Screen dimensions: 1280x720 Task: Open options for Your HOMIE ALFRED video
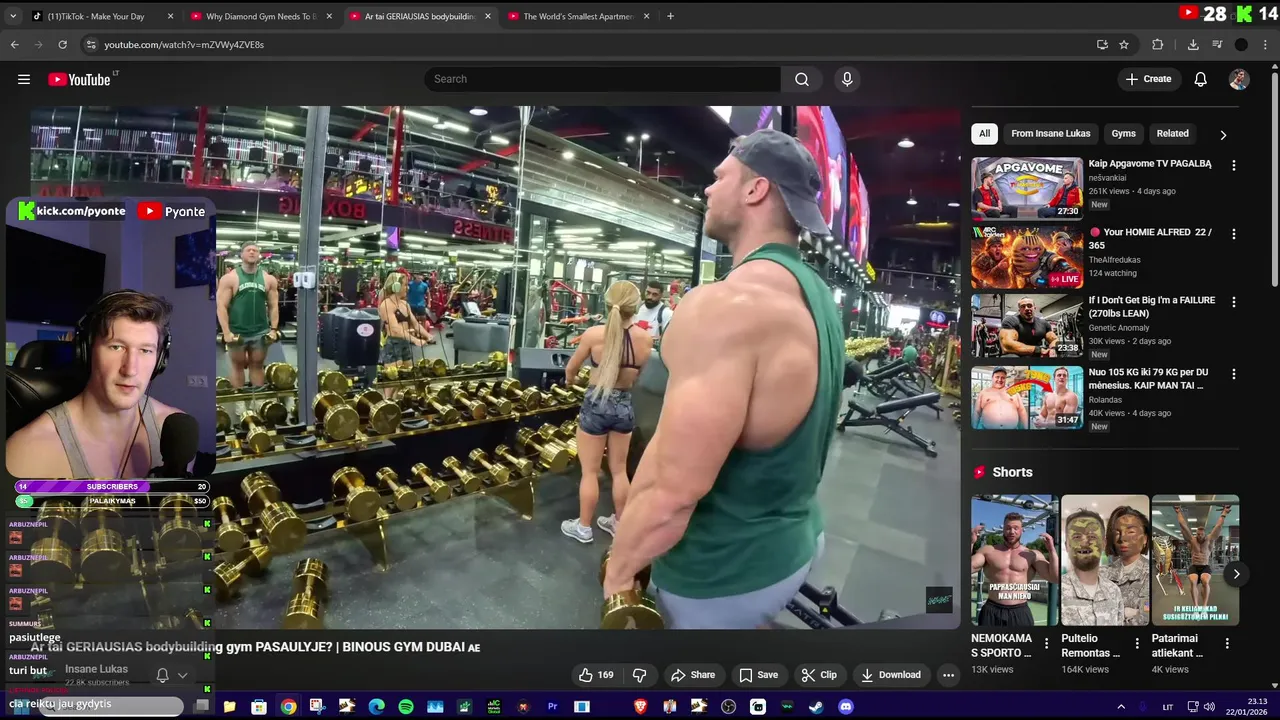tap(1233, 233)
